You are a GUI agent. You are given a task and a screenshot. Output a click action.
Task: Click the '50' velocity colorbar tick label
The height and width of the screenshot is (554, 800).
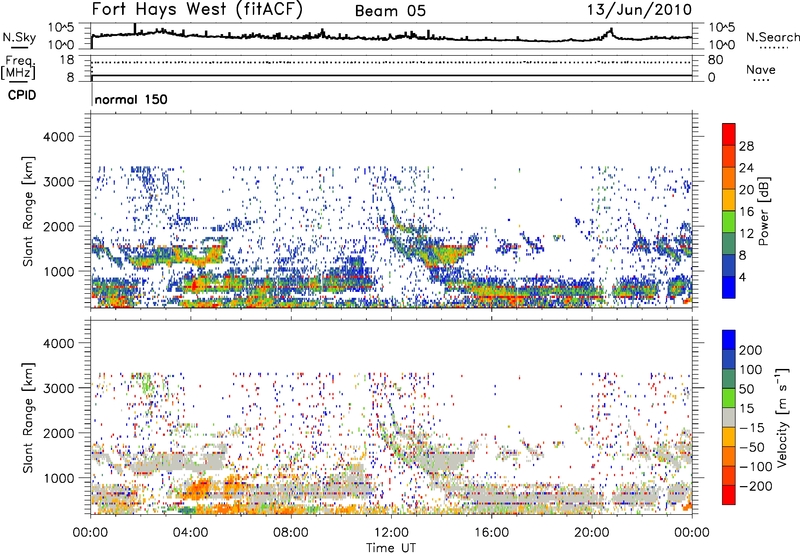(746, 389)
